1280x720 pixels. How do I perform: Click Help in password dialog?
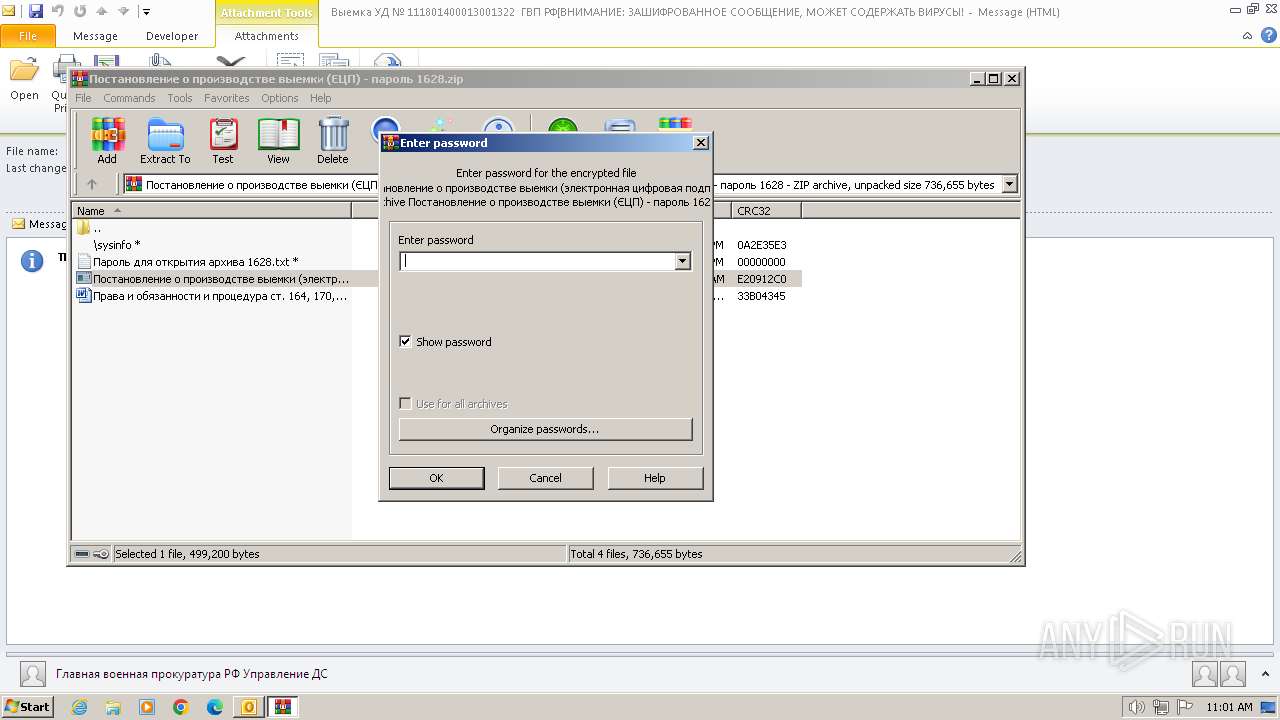655,478
